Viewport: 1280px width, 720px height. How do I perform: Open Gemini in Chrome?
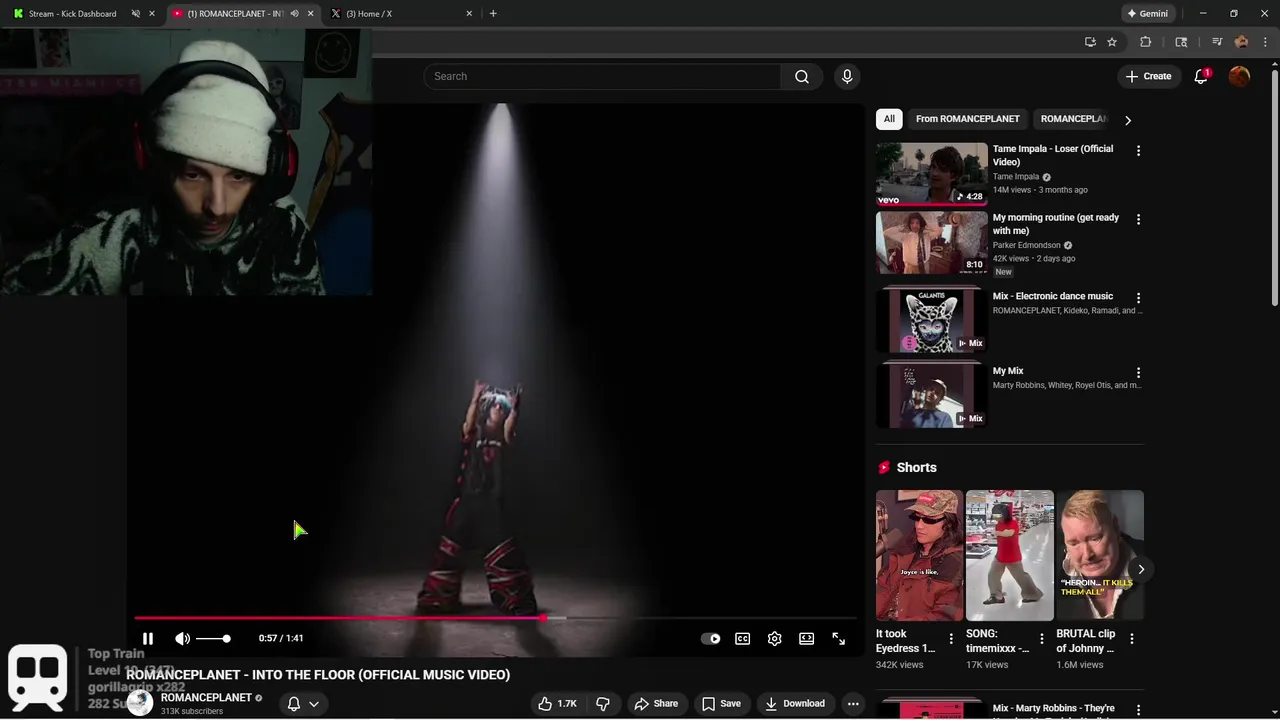(1147, 14)
